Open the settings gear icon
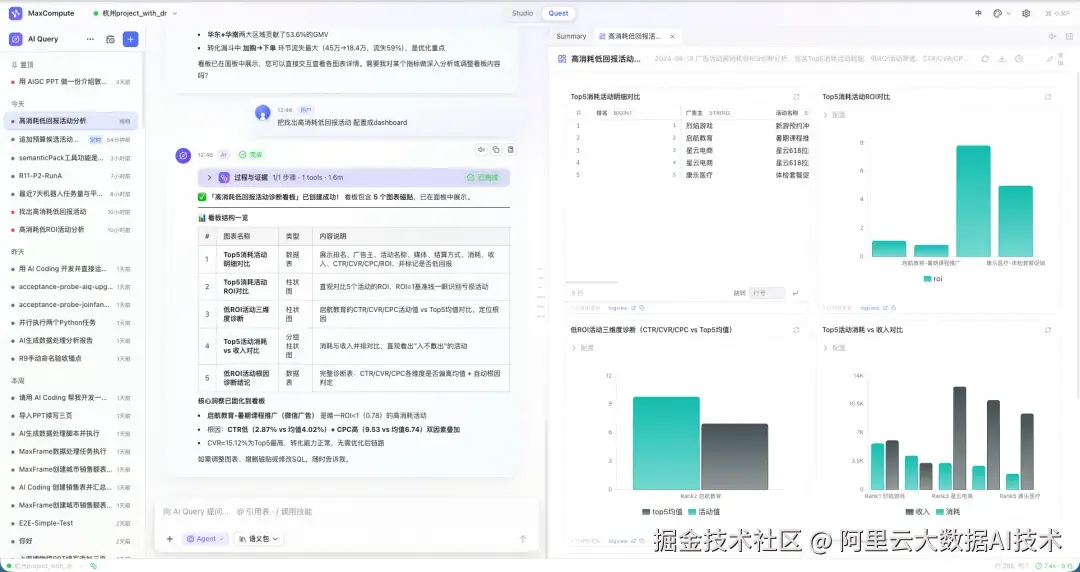Image resolution: width=1080 pixels, height=572 pixels. 1026,13
